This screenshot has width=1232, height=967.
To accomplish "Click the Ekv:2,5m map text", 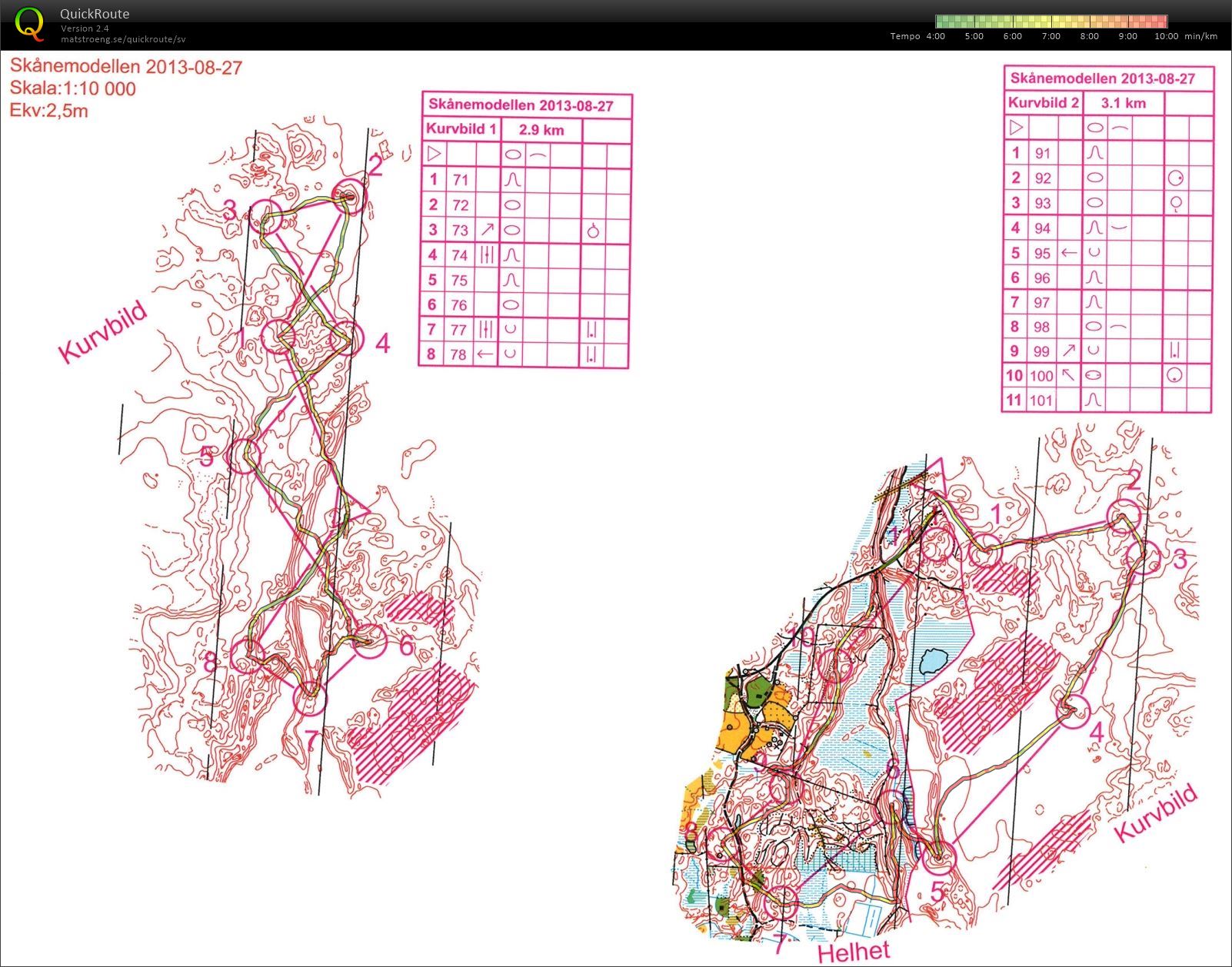I will pyautogui.click(x=48, y=110).
